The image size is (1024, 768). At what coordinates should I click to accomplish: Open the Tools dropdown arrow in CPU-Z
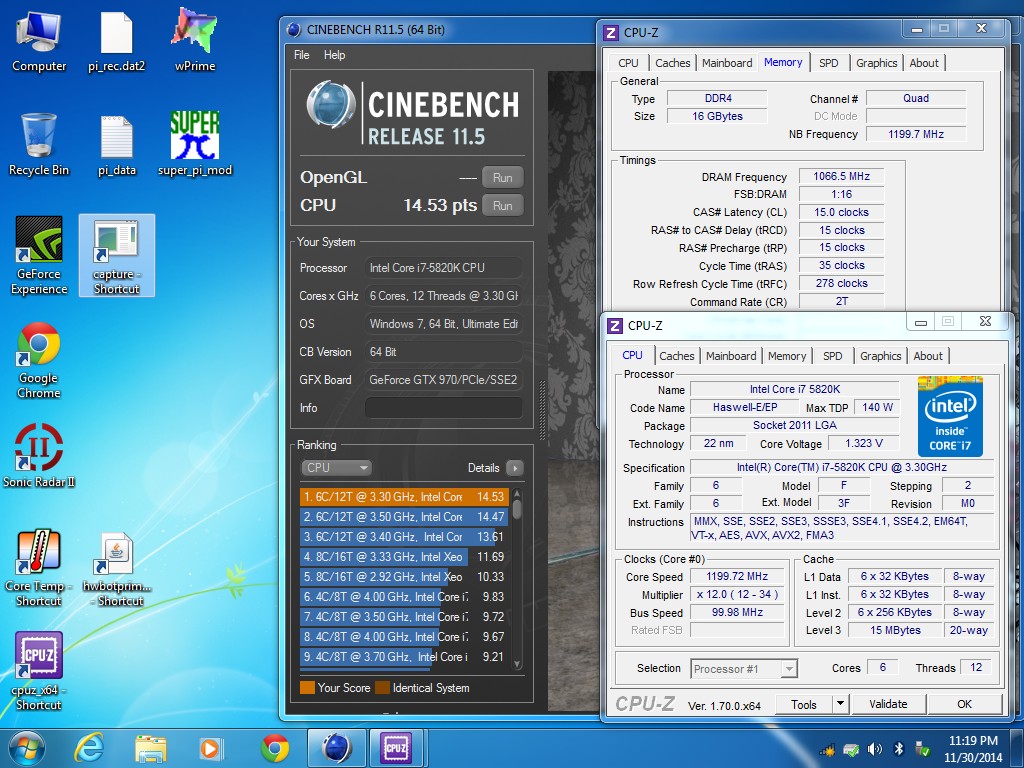pyautogui.click(x=840, y=704)
